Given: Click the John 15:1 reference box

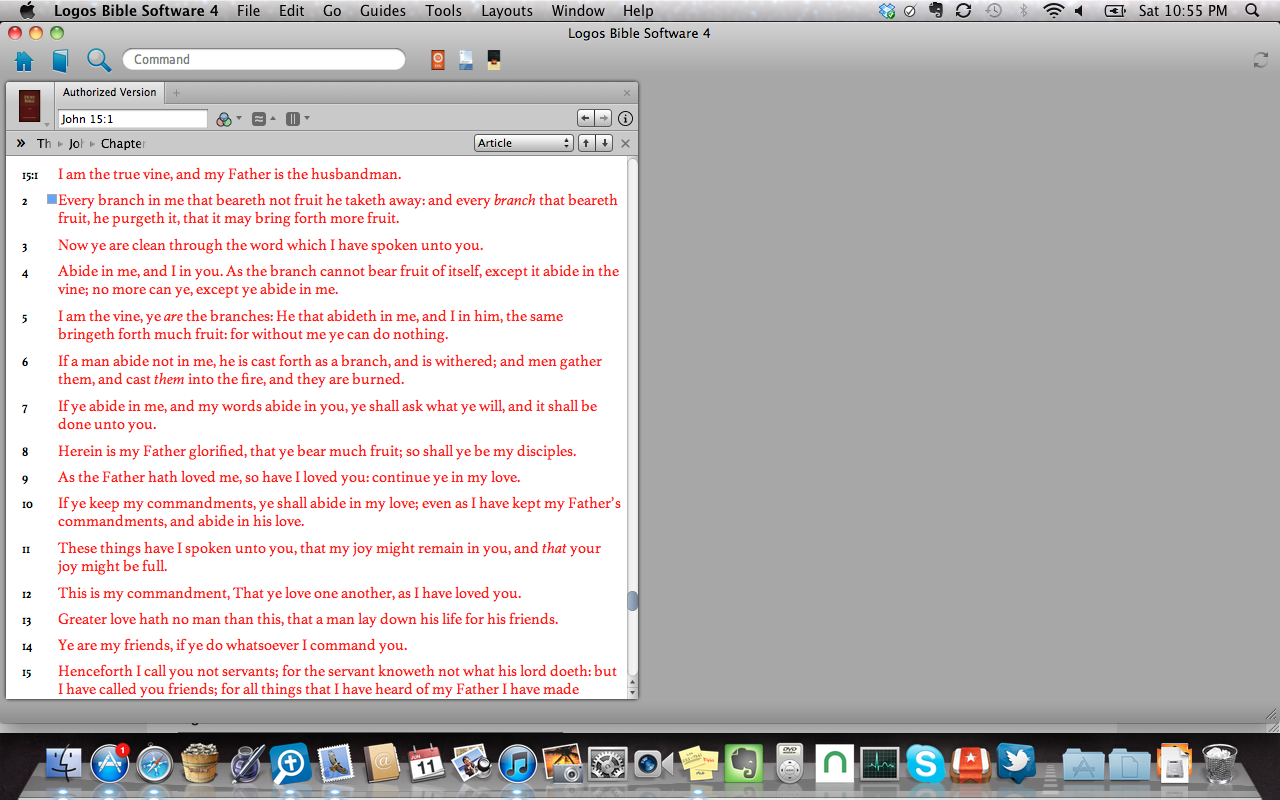Looking at the screenshot, I should click(133, 119).
